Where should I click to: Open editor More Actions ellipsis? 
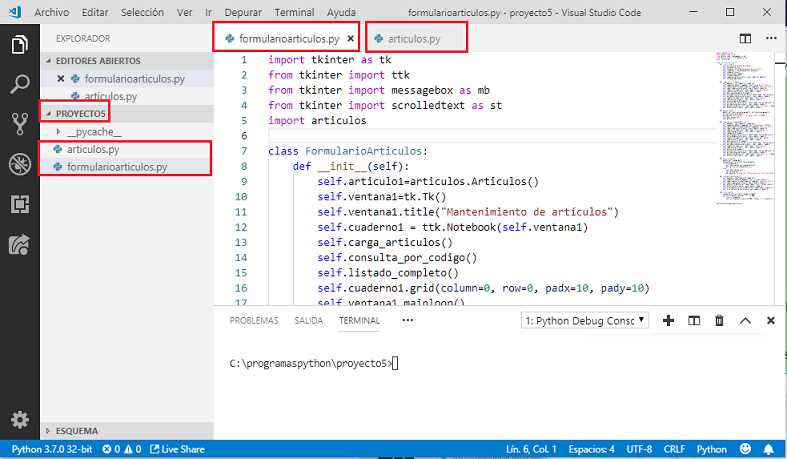pos(771,38)
